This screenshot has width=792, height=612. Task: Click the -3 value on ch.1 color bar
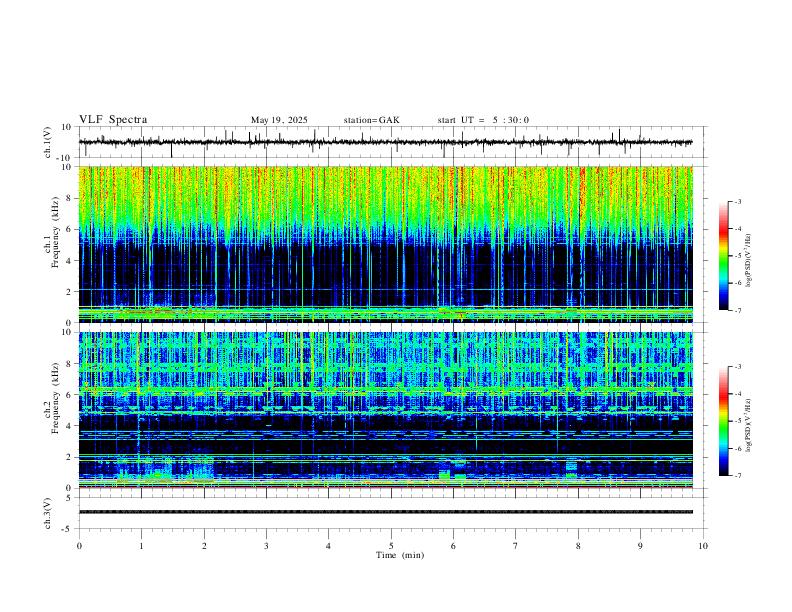tap(737, 201)
